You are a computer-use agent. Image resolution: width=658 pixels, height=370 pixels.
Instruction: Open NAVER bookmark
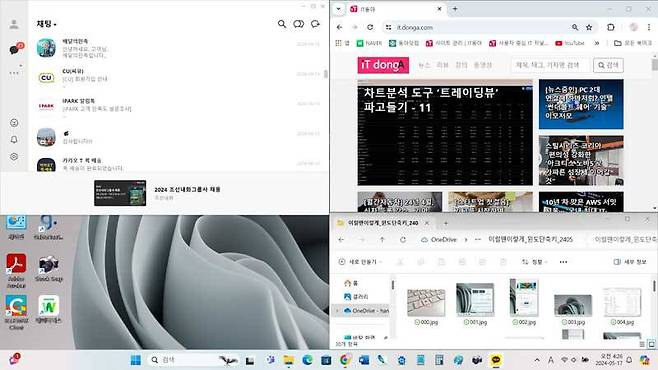369,43
